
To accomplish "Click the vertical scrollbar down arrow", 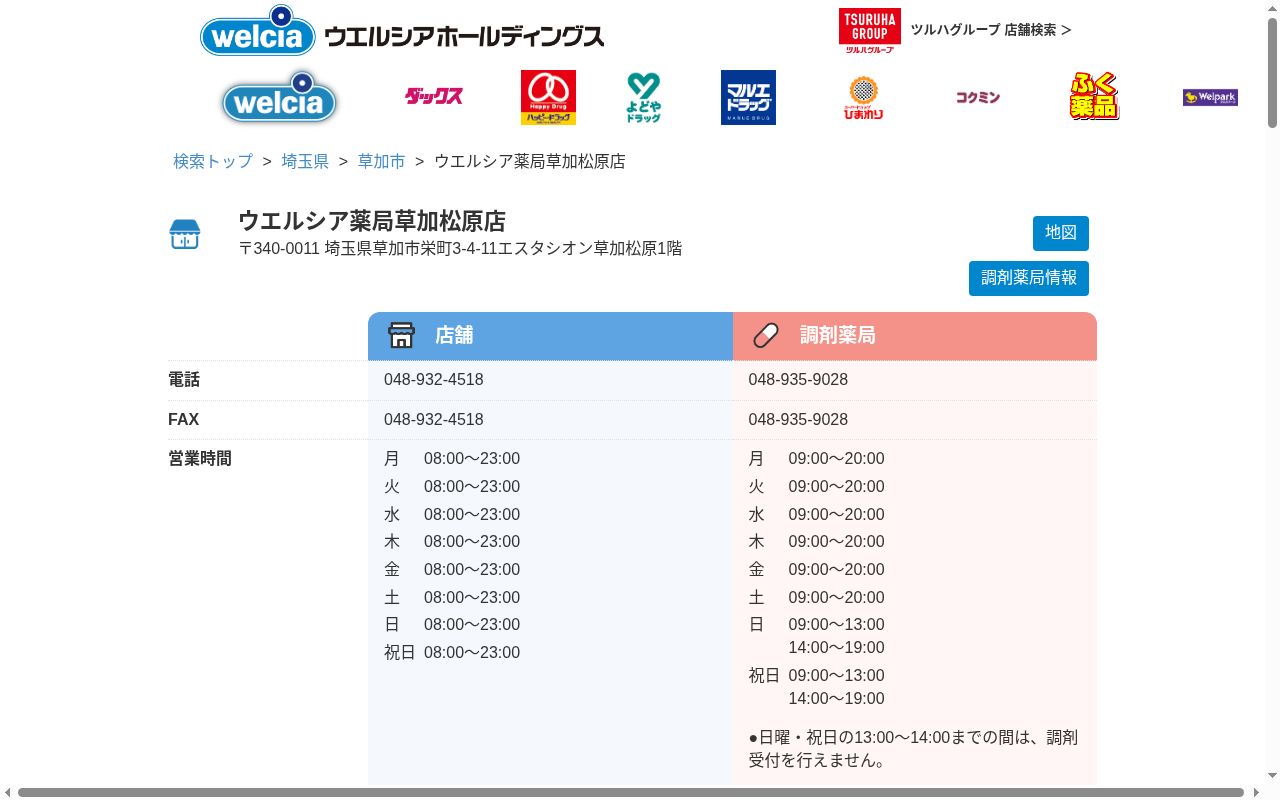I will [1272, 776].
